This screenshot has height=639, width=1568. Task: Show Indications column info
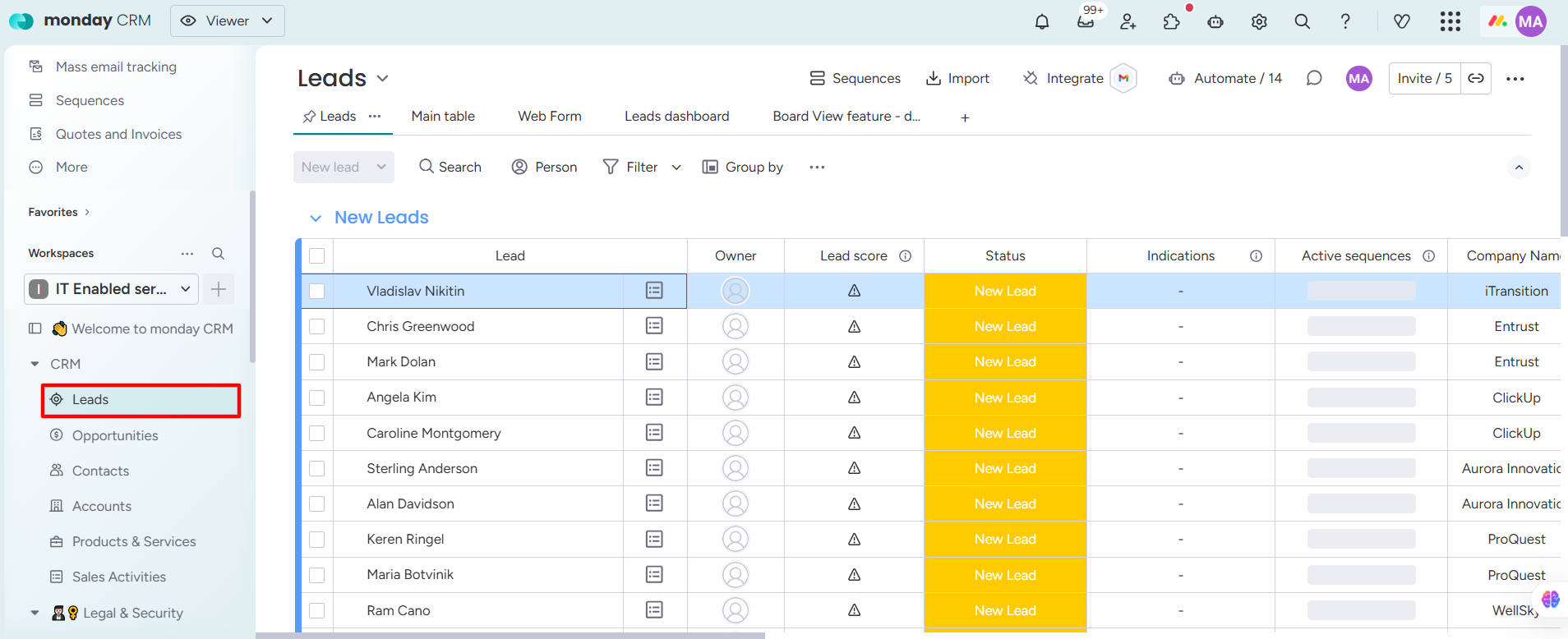[x=1257, y=256]
